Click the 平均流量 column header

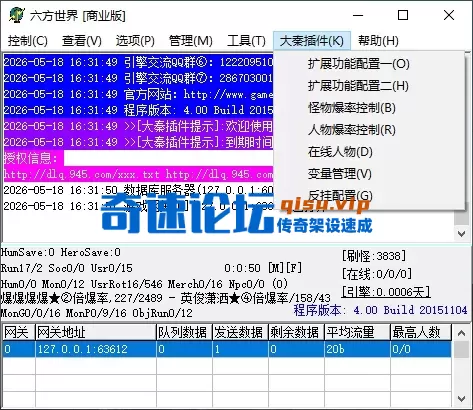[x=357, y=332]
